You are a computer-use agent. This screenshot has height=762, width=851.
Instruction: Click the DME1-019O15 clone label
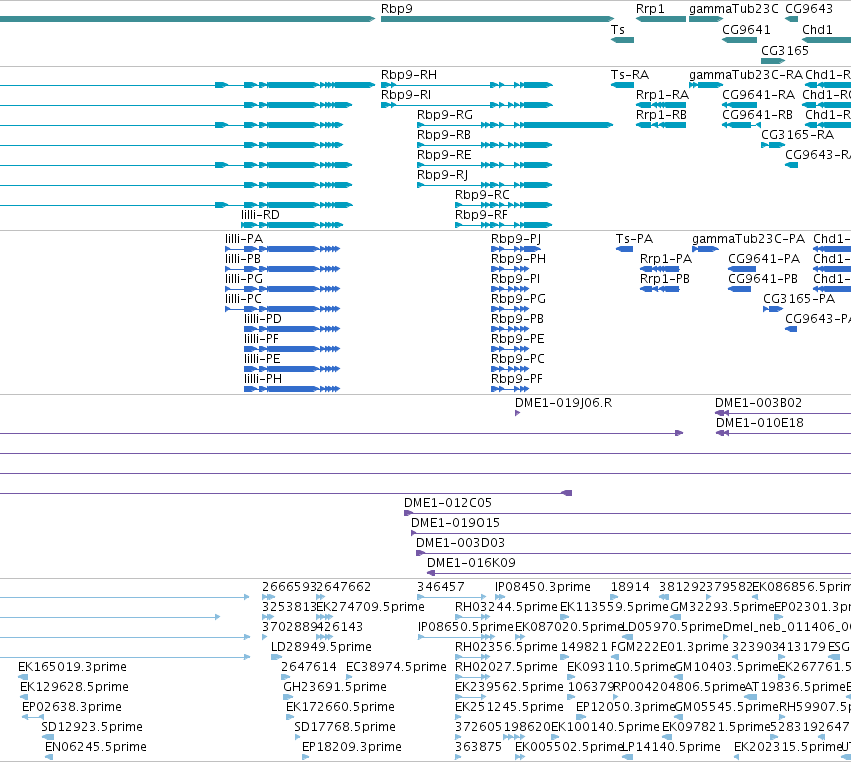(455, 523)
